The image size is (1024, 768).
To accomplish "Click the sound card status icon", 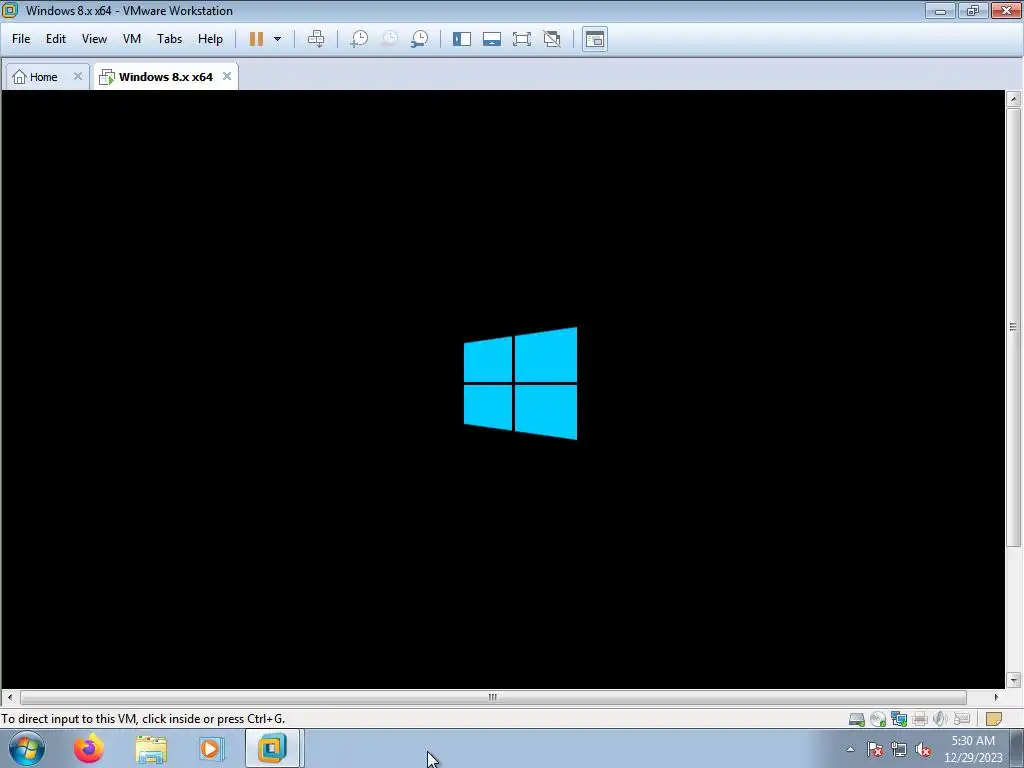I will pyautogui.click(x=940, y=720).
